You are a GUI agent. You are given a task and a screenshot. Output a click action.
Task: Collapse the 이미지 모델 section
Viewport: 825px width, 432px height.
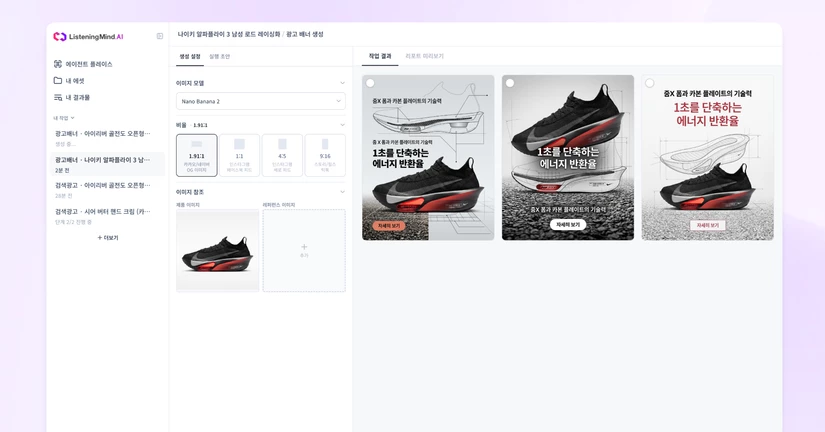[343, 83]
